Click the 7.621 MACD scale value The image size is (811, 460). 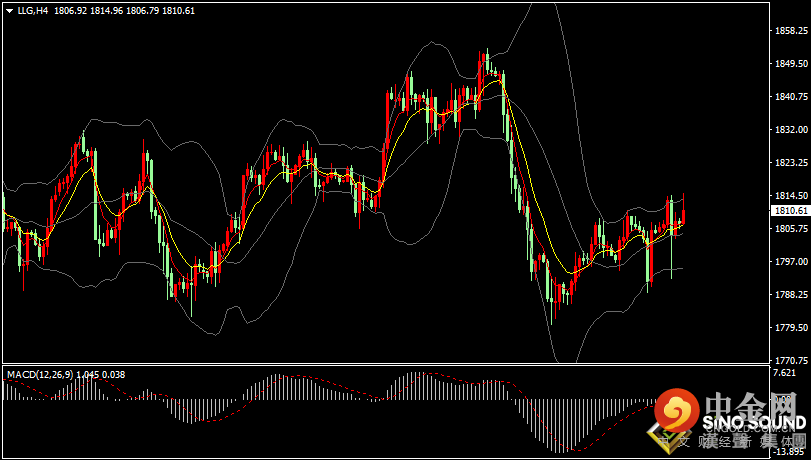(x=786, y=372)
